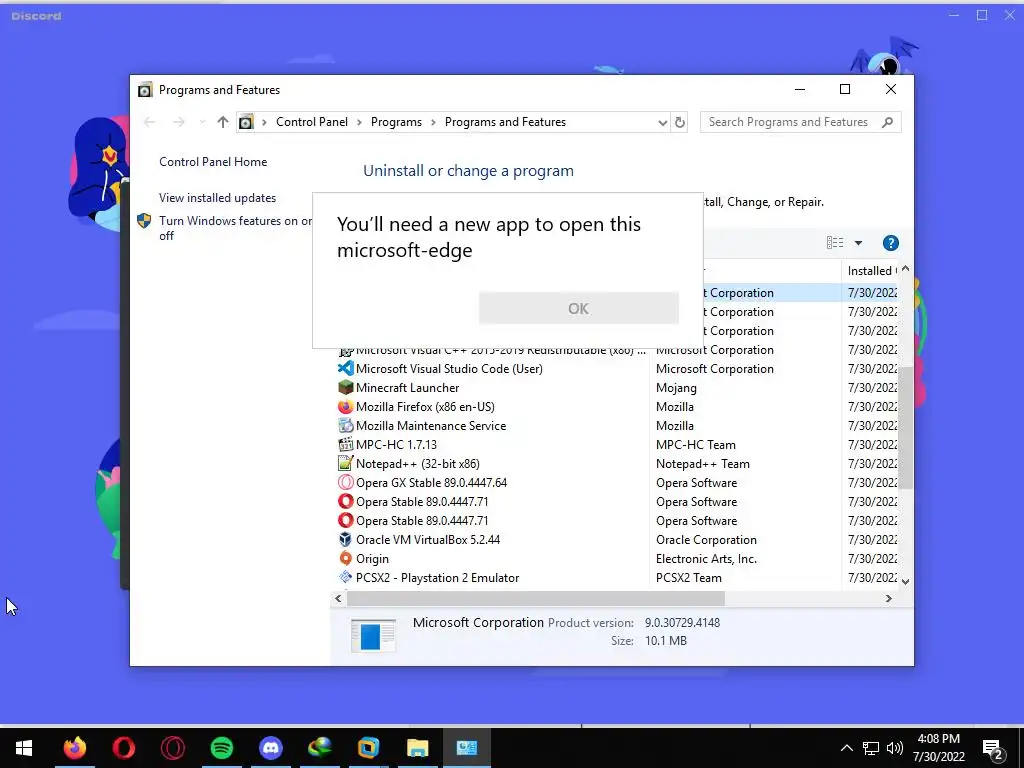Open recent locations dropdown arrow
This screenshot has width=1024, height=768.
tap(202, 122)
